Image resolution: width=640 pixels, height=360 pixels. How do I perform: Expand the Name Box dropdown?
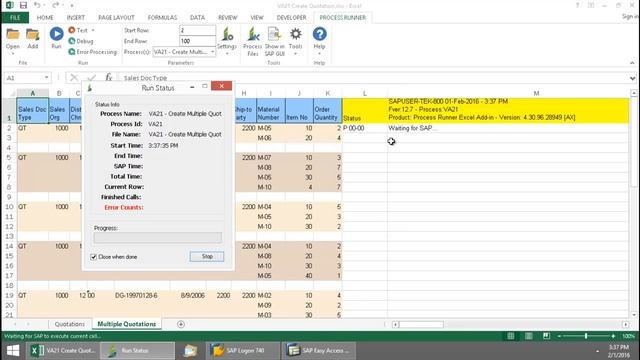tap(46, 78)
